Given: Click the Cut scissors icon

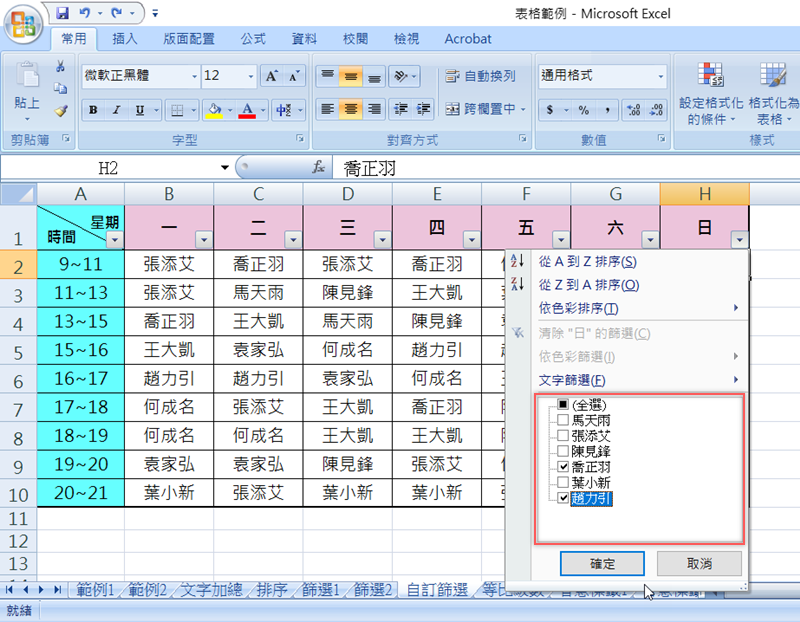Looking at the screenshot, I should [60, 66].
